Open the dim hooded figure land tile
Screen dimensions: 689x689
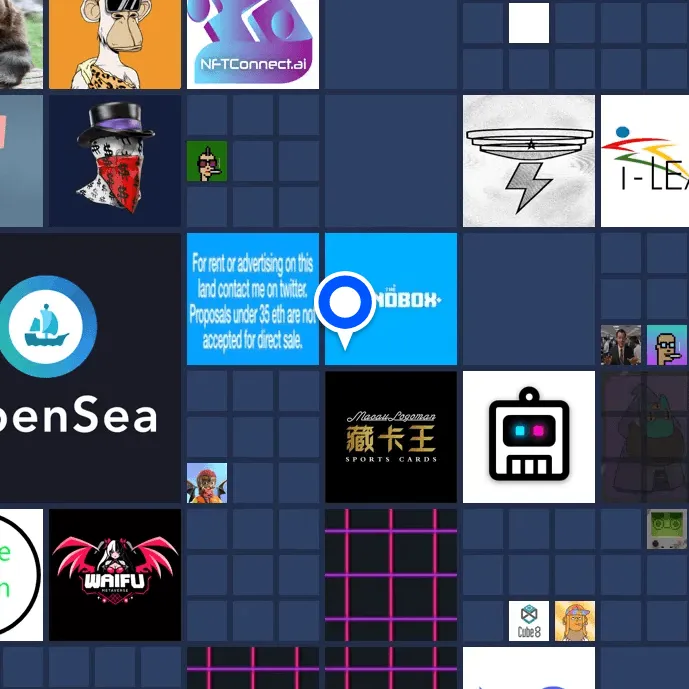(645, 437)
